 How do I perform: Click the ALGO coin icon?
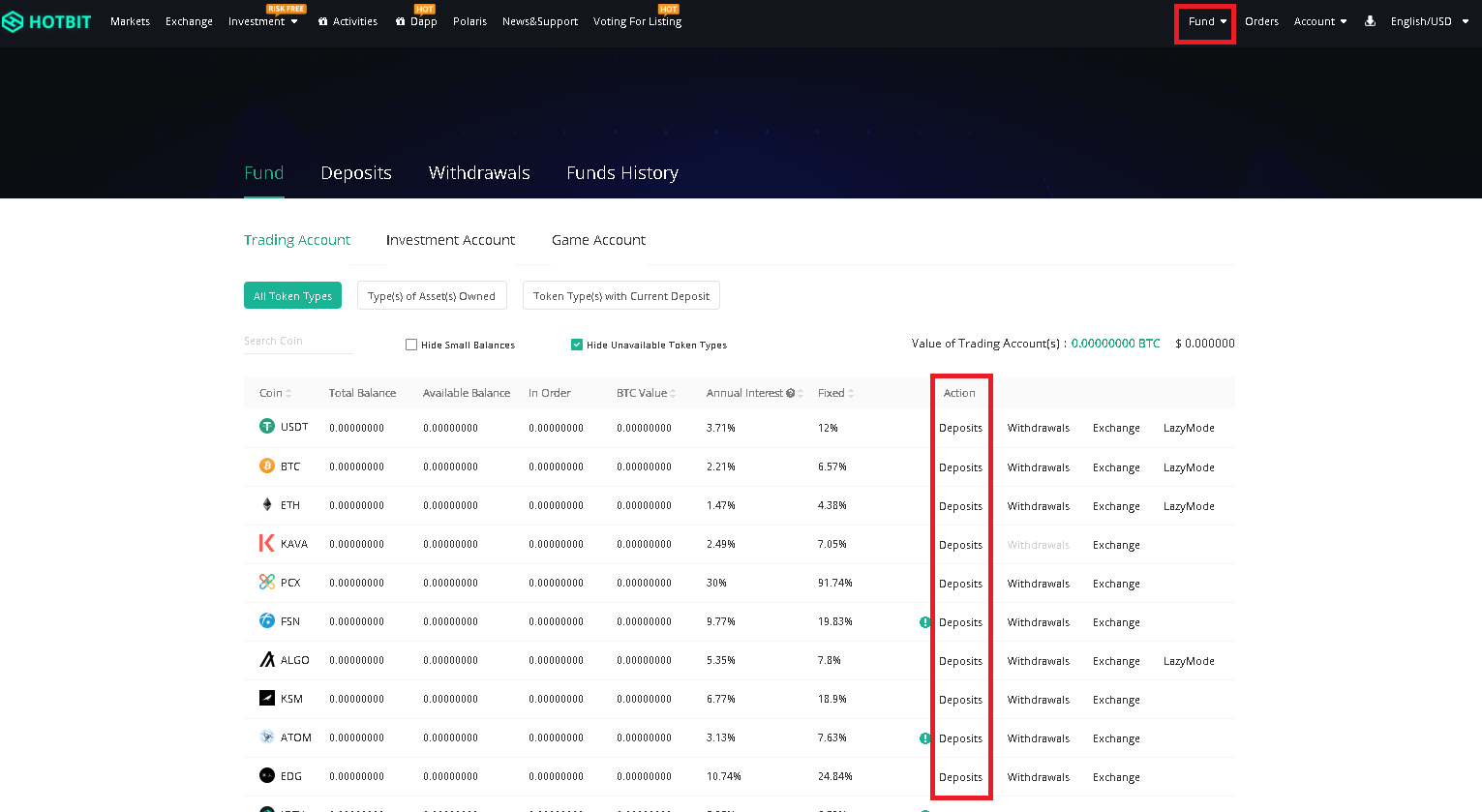[267, 659]
